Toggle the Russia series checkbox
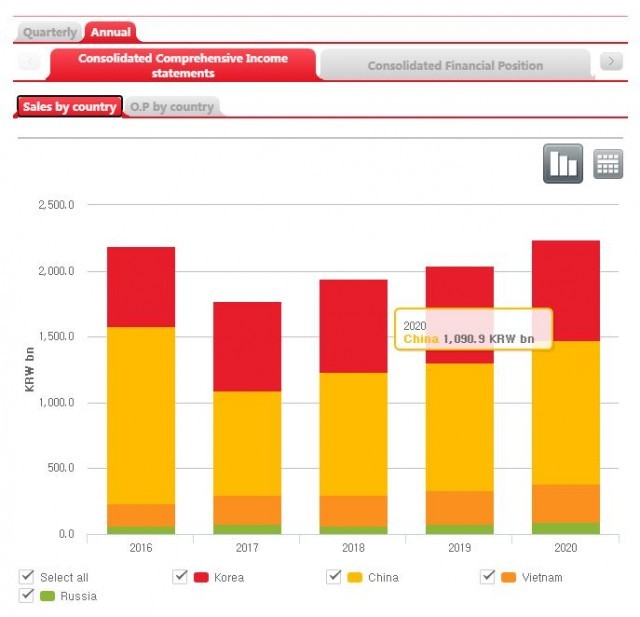Image resolution: width=640 pixels, height=617 pixels. pyautogui.click(x=26, y=596)
